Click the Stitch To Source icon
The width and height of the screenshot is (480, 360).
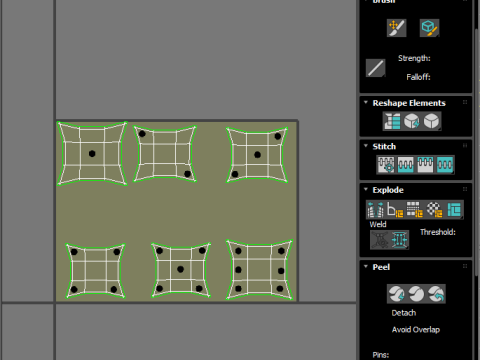(x=425, y=164)
